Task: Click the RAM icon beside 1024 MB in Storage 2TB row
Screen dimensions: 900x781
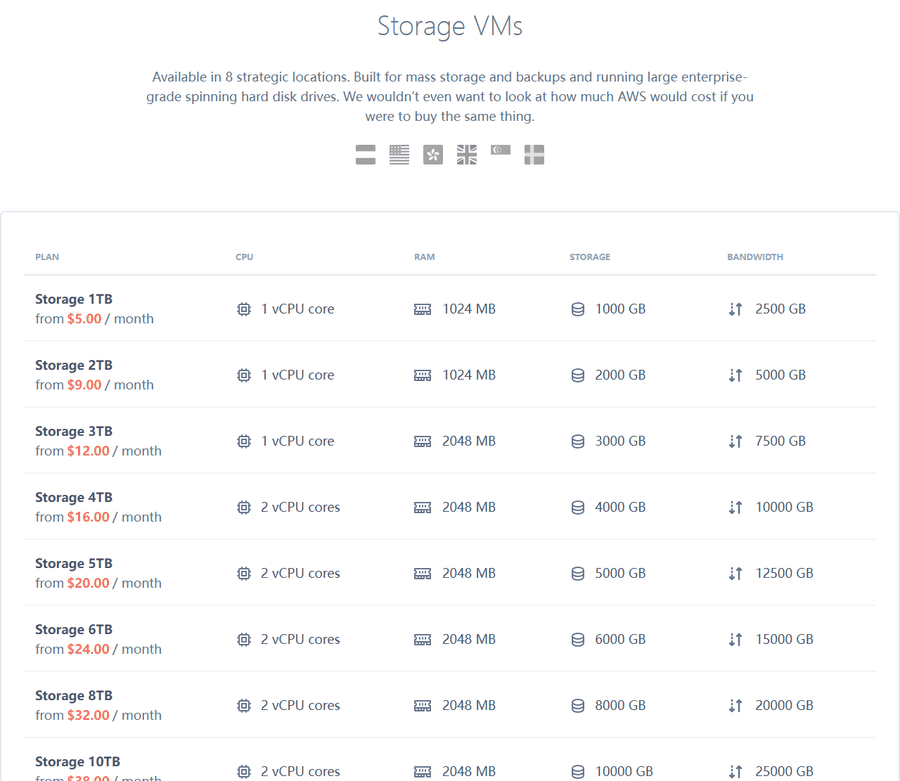Action: (x=422, y=376)
